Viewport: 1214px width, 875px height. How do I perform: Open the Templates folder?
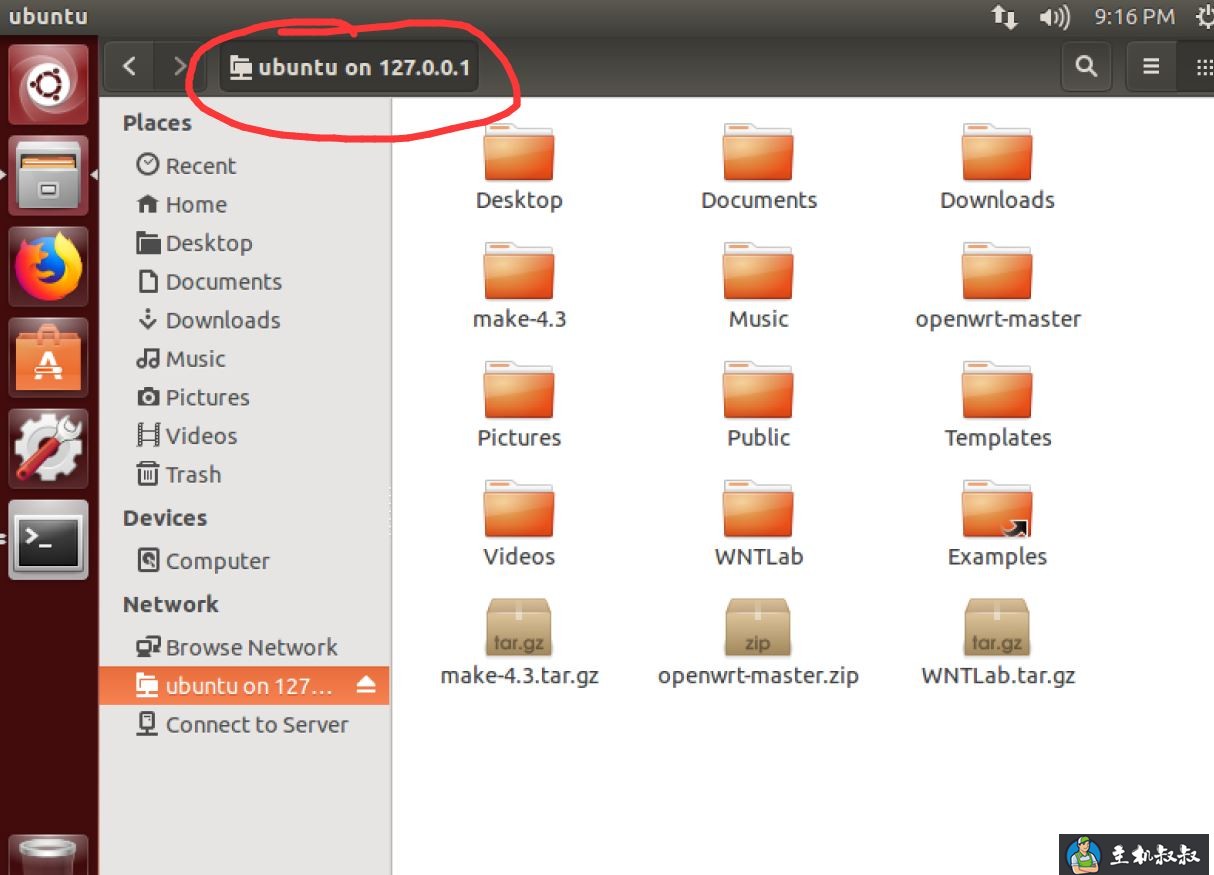click(x=997, y=391)
